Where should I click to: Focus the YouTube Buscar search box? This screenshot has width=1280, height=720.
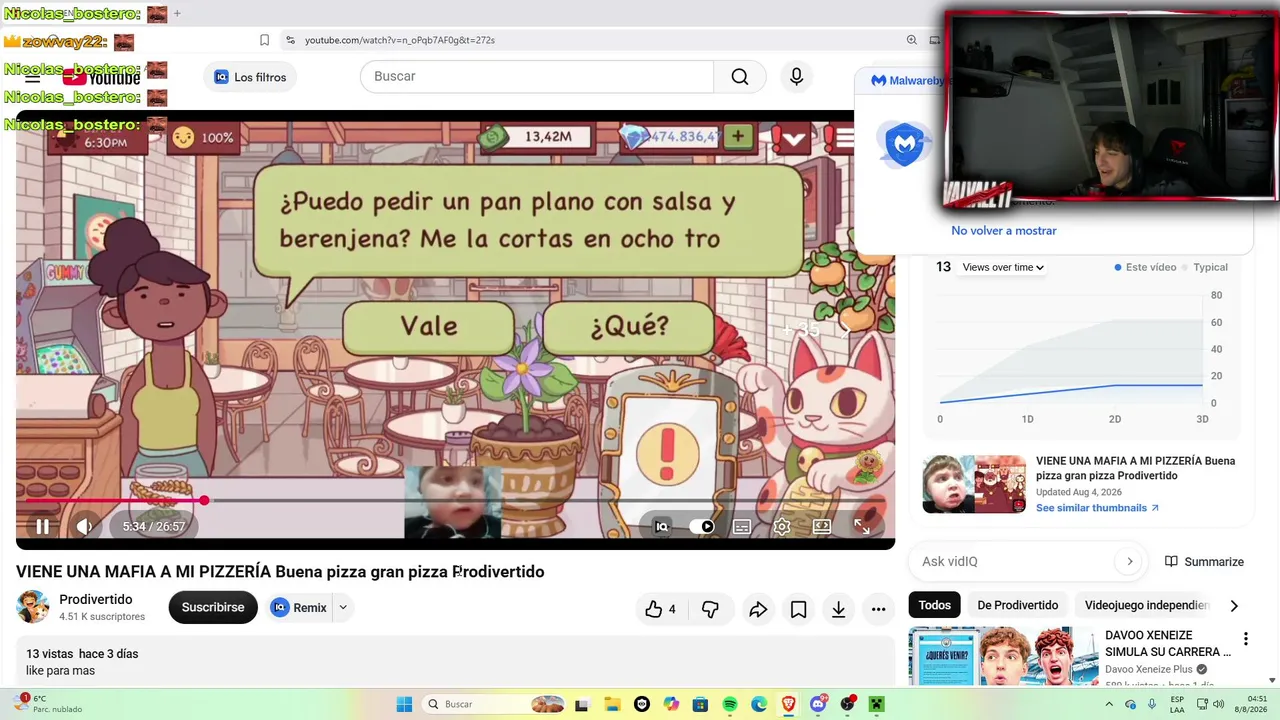[537, 77]
